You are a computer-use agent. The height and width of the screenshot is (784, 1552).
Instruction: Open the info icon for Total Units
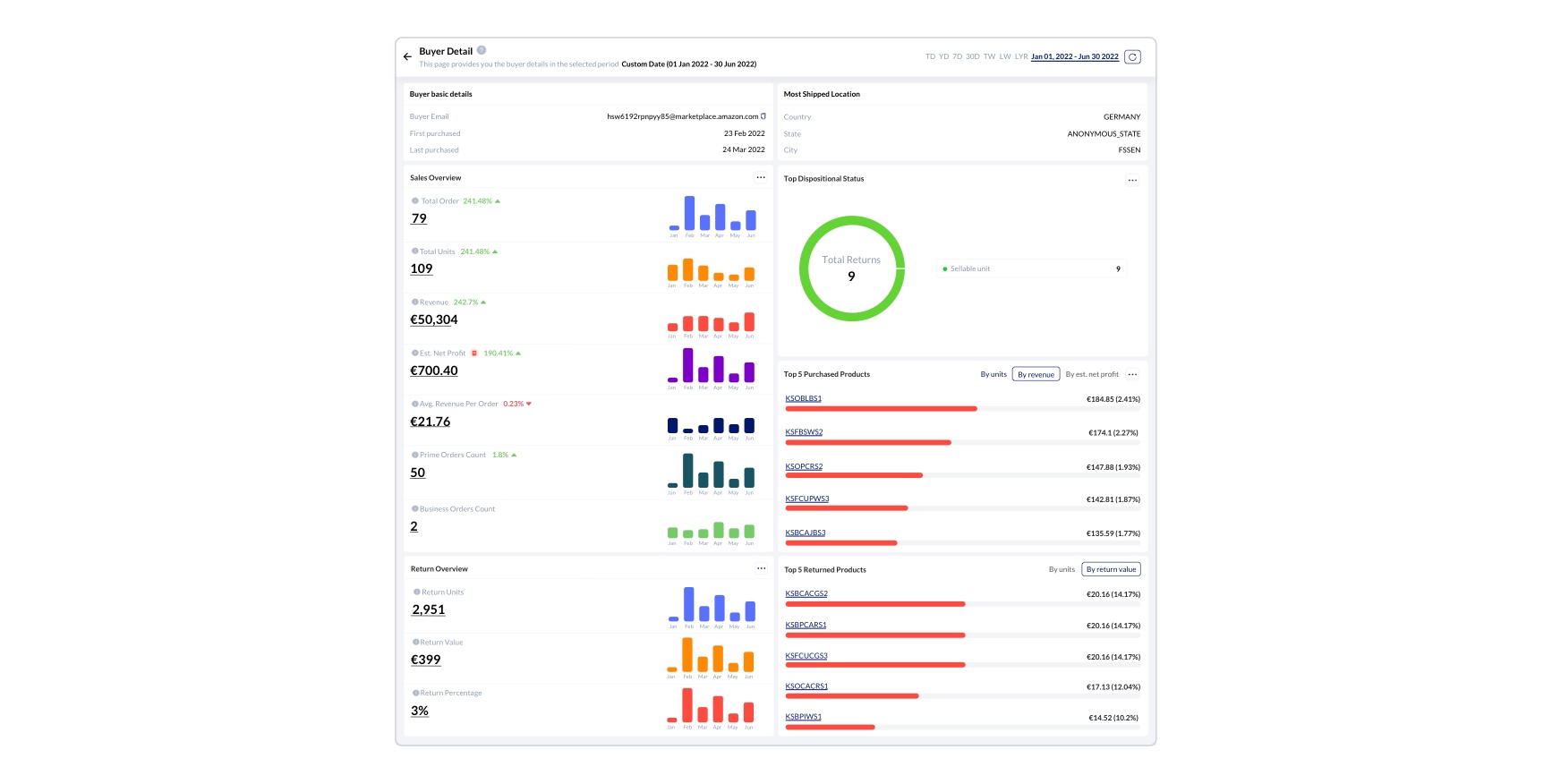(x=414, y=251)
